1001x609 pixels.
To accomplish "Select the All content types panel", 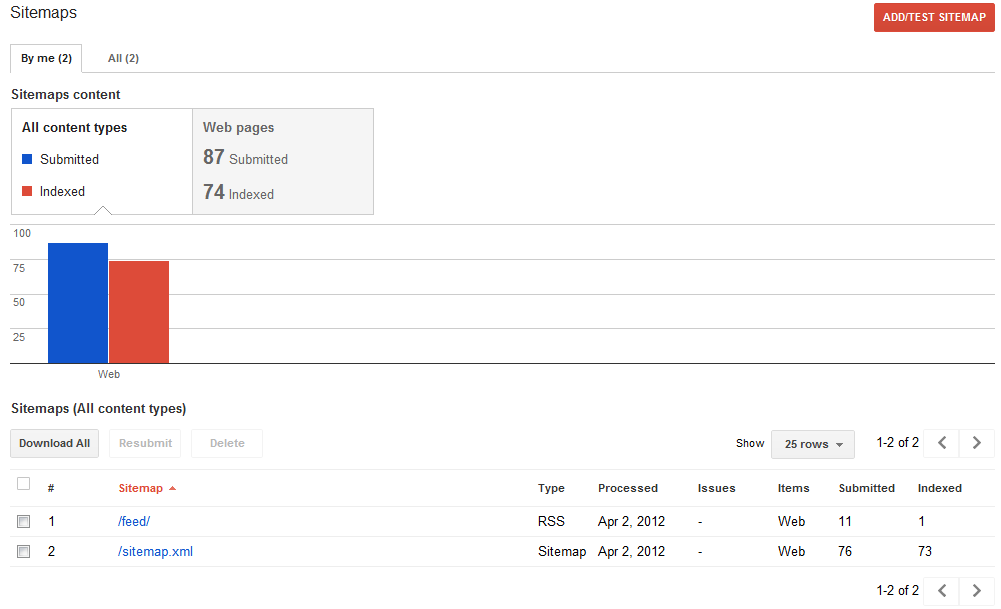I will click(102, 162).
